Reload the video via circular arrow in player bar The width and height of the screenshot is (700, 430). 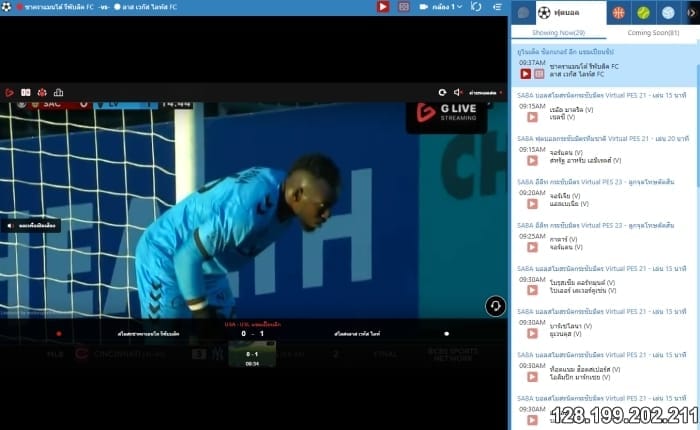pyautogui.click(x=442, y=92)
